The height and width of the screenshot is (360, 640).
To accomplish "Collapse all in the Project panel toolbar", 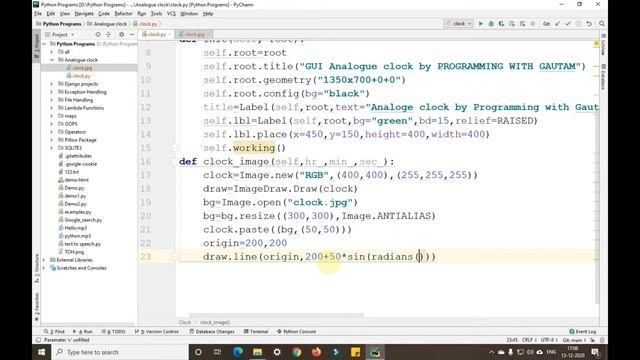I will [109, 35].
